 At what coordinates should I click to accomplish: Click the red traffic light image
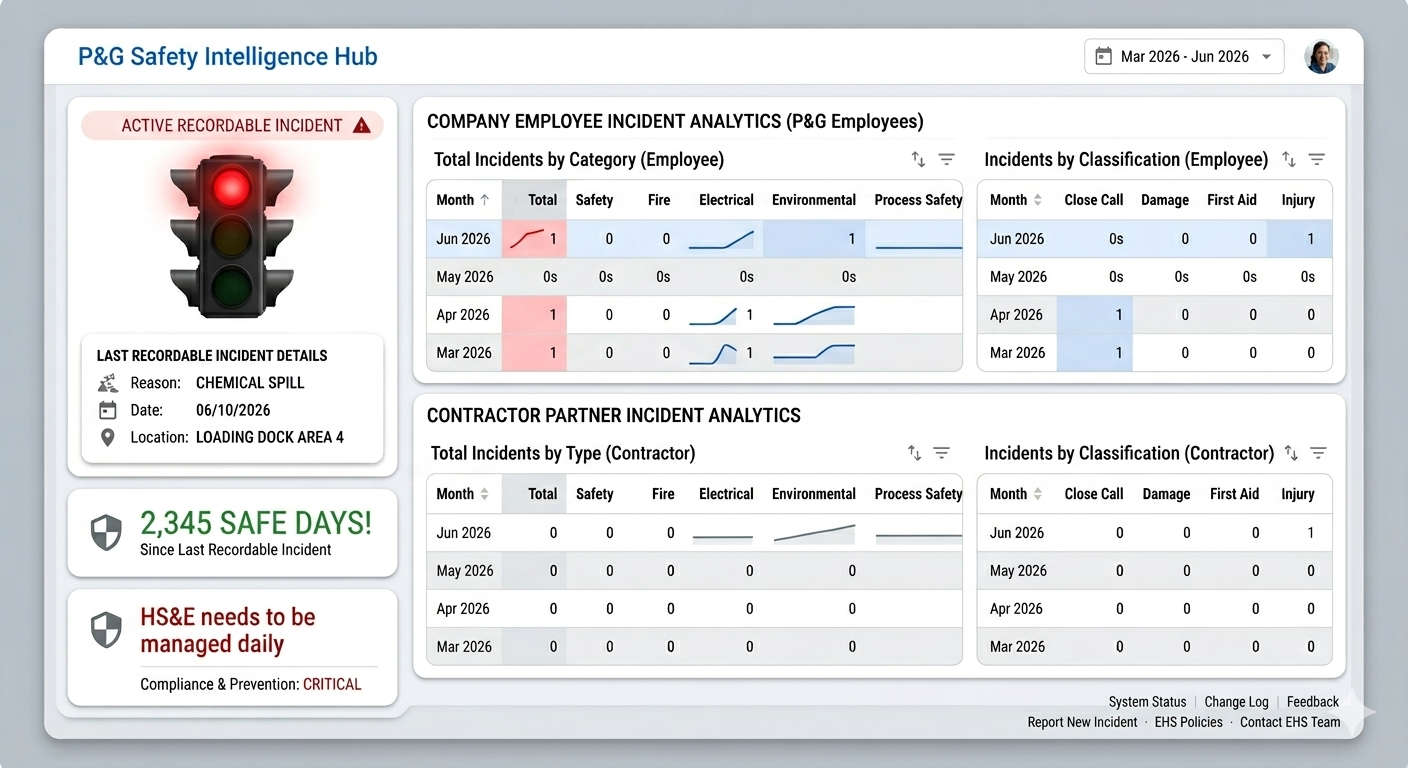[x=232, y=236]
